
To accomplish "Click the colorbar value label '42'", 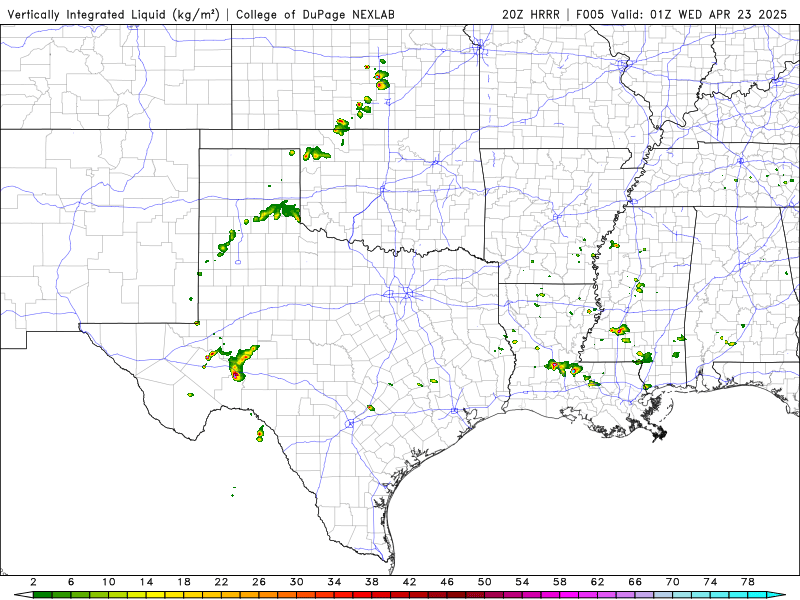I will (410, 582).
